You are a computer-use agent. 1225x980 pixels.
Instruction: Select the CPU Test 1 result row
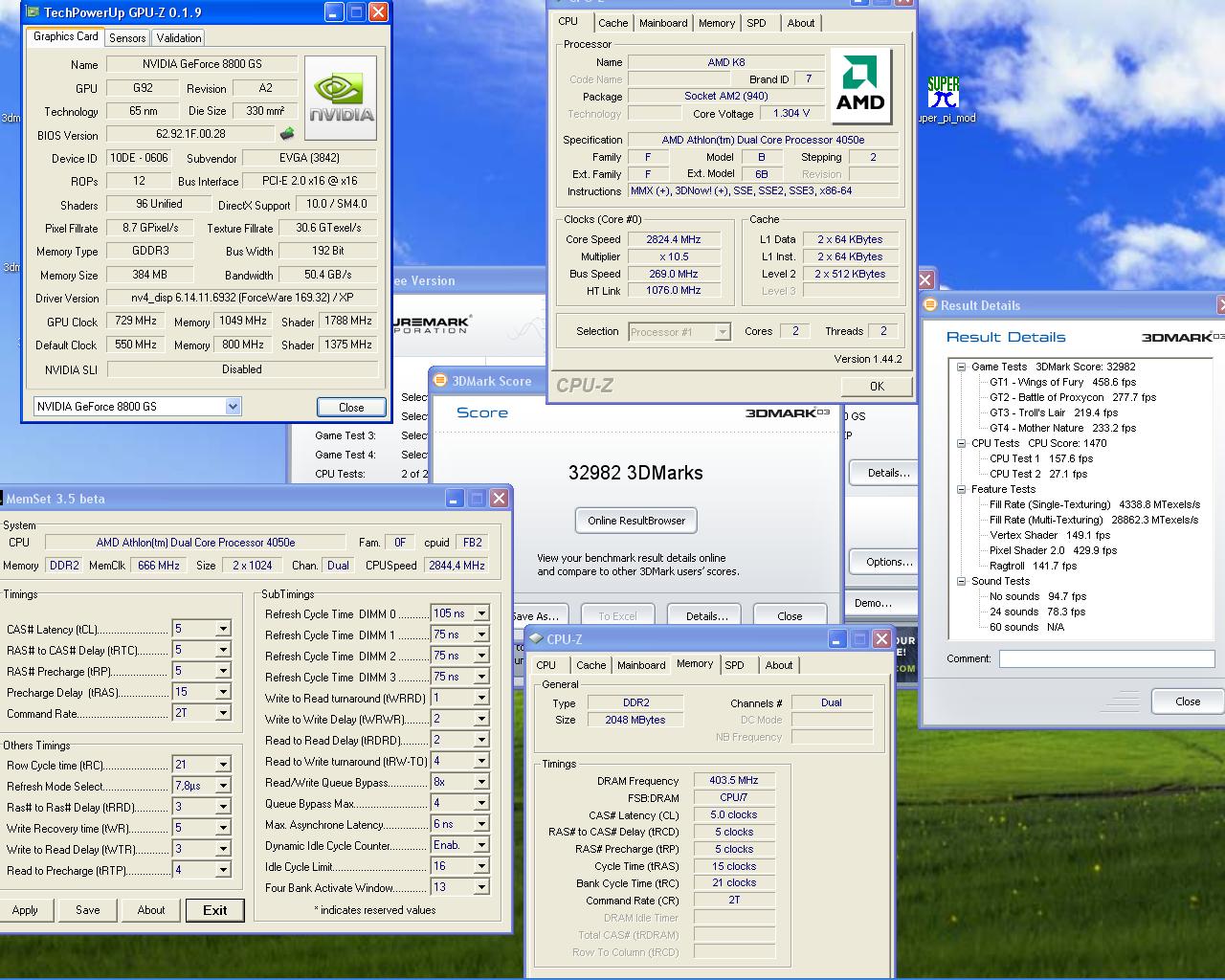(x=1041, y=458)
